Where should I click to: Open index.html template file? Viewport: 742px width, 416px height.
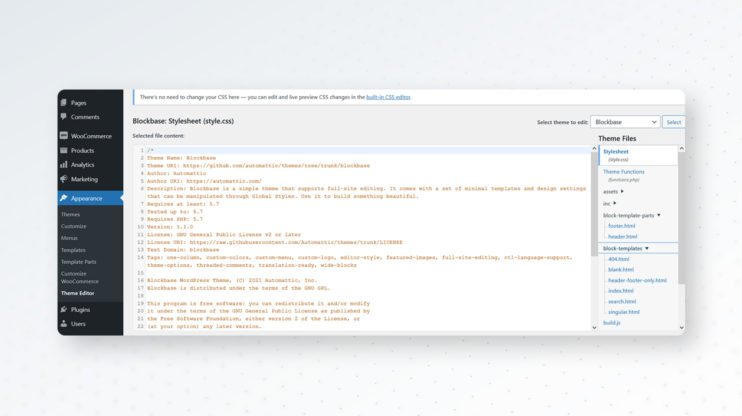click(620, 291)
